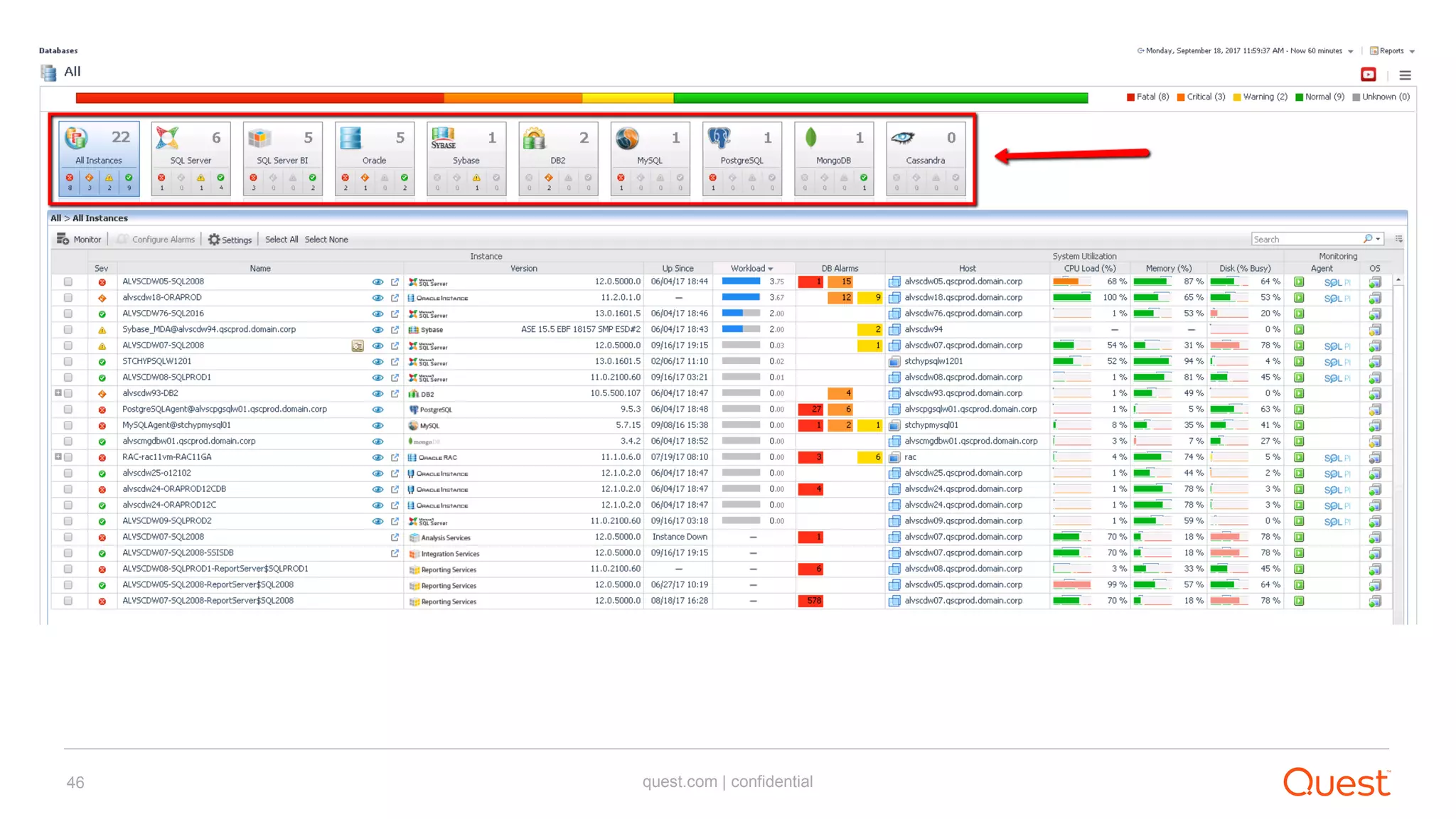This screenshot has height=819, width=1456.
Task: Open the Reports menu
Action: point(1392,51)
